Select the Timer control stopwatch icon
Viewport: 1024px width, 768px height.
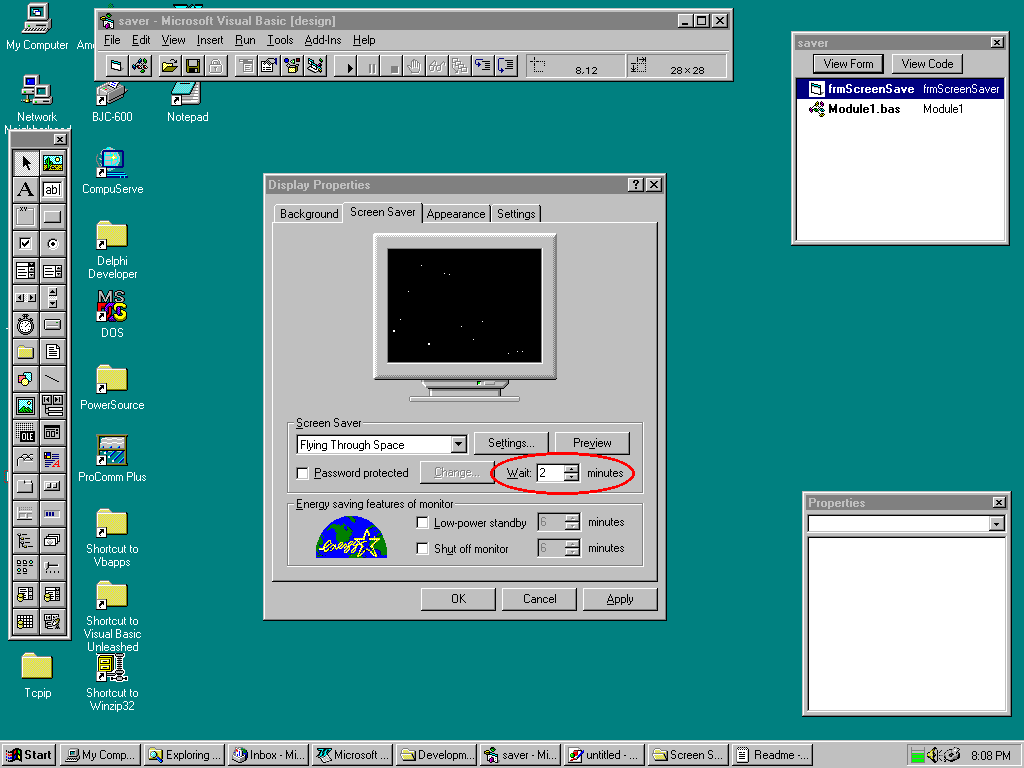[26, 325]
